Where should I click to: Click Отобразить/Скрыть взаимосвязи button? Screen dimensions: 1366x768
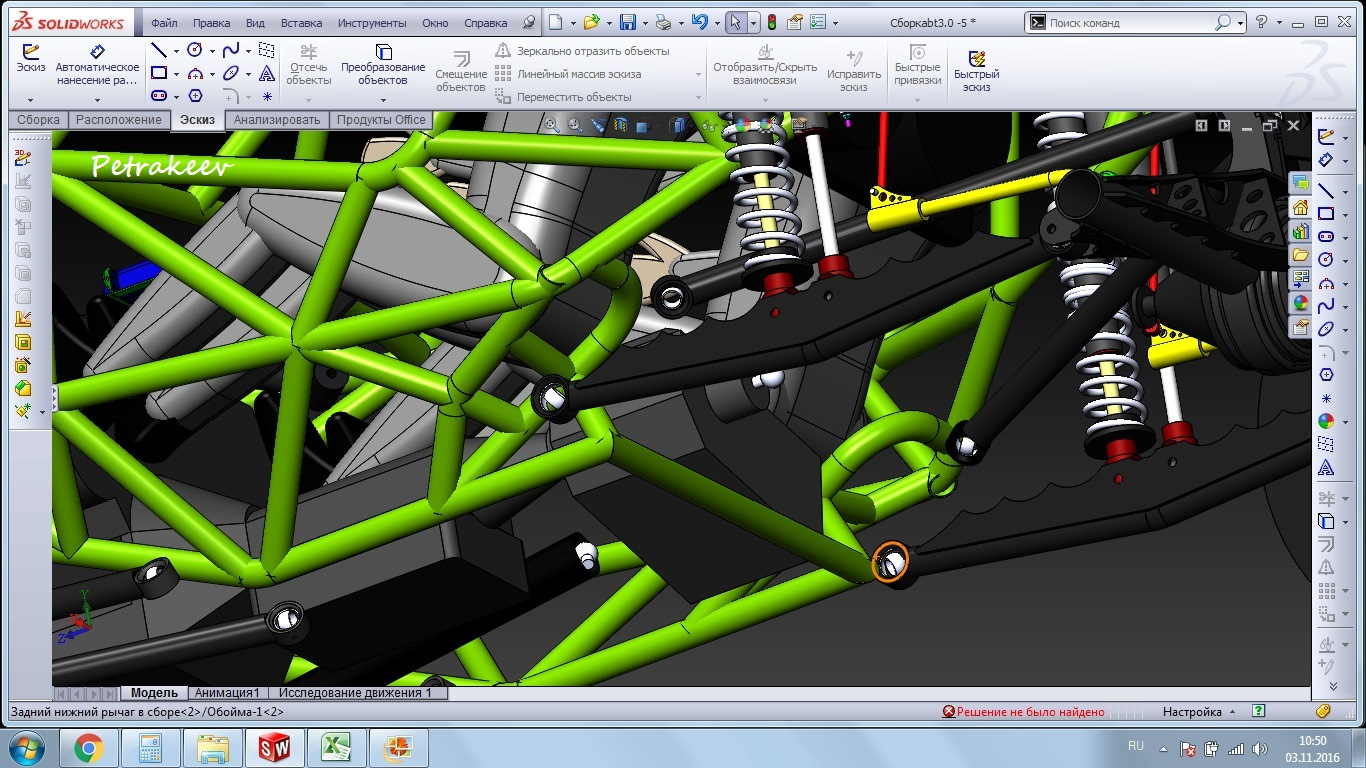tap(764, 65)
